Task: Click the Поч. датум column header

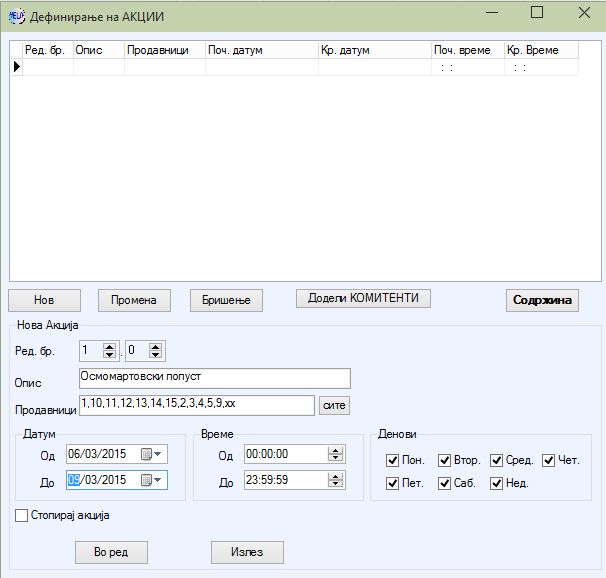Action: pos(262,50)
